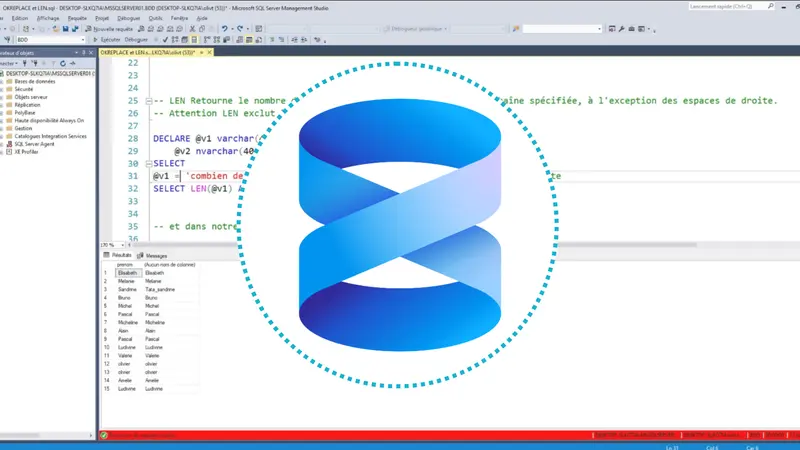Open the Requête menu

[x=77, y=18]
